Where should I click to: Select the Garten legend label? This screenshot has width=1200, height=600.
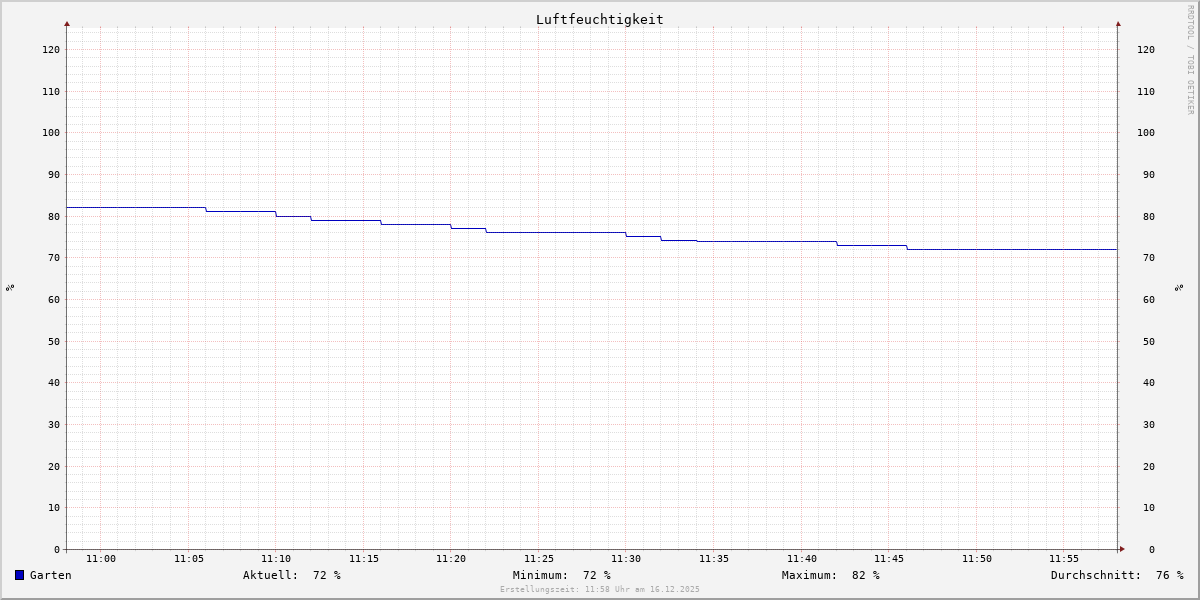coord(51,575)
